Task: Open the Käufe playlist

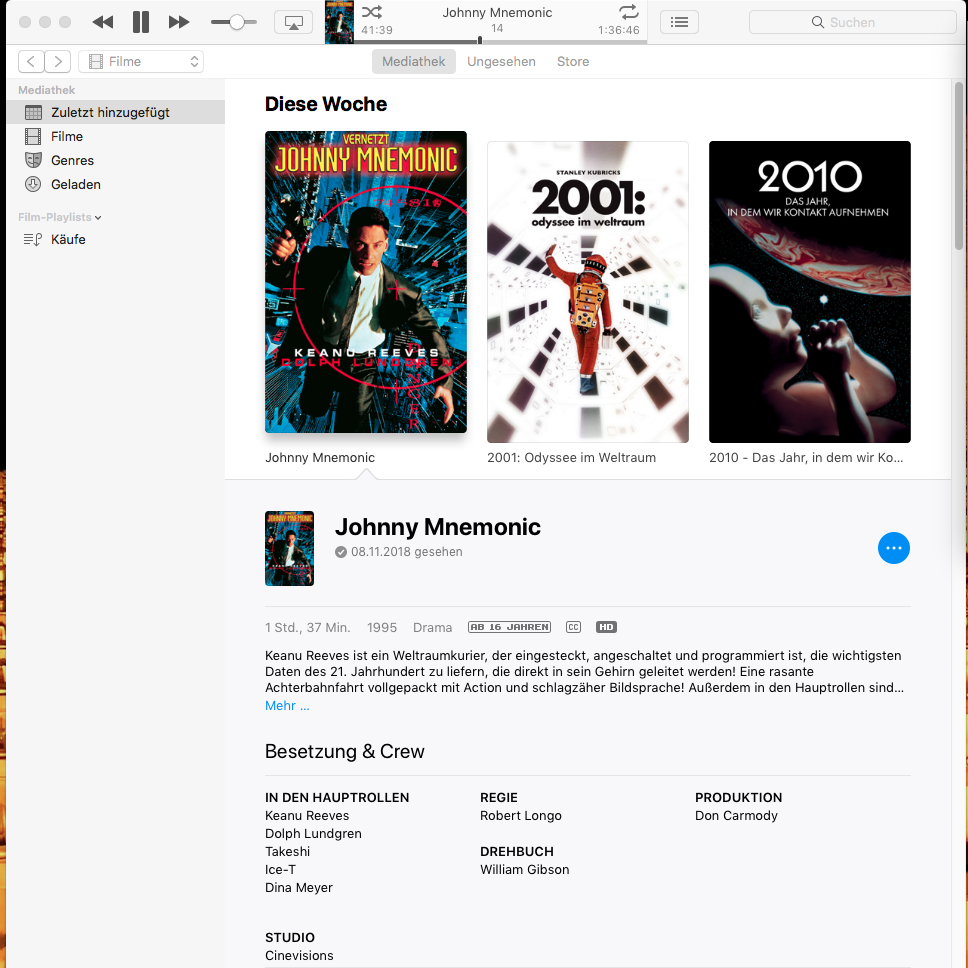Action: tap(115, 240)
